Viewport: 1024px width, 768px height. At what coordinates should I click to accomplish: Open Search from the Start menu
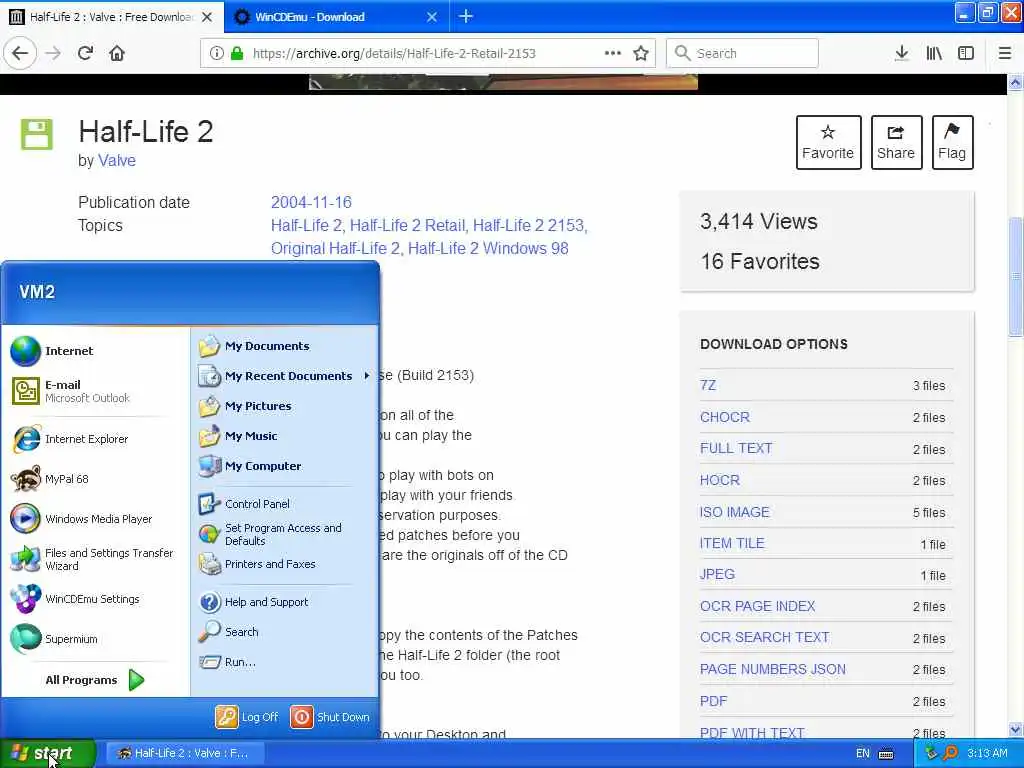(x=285, y=632)
